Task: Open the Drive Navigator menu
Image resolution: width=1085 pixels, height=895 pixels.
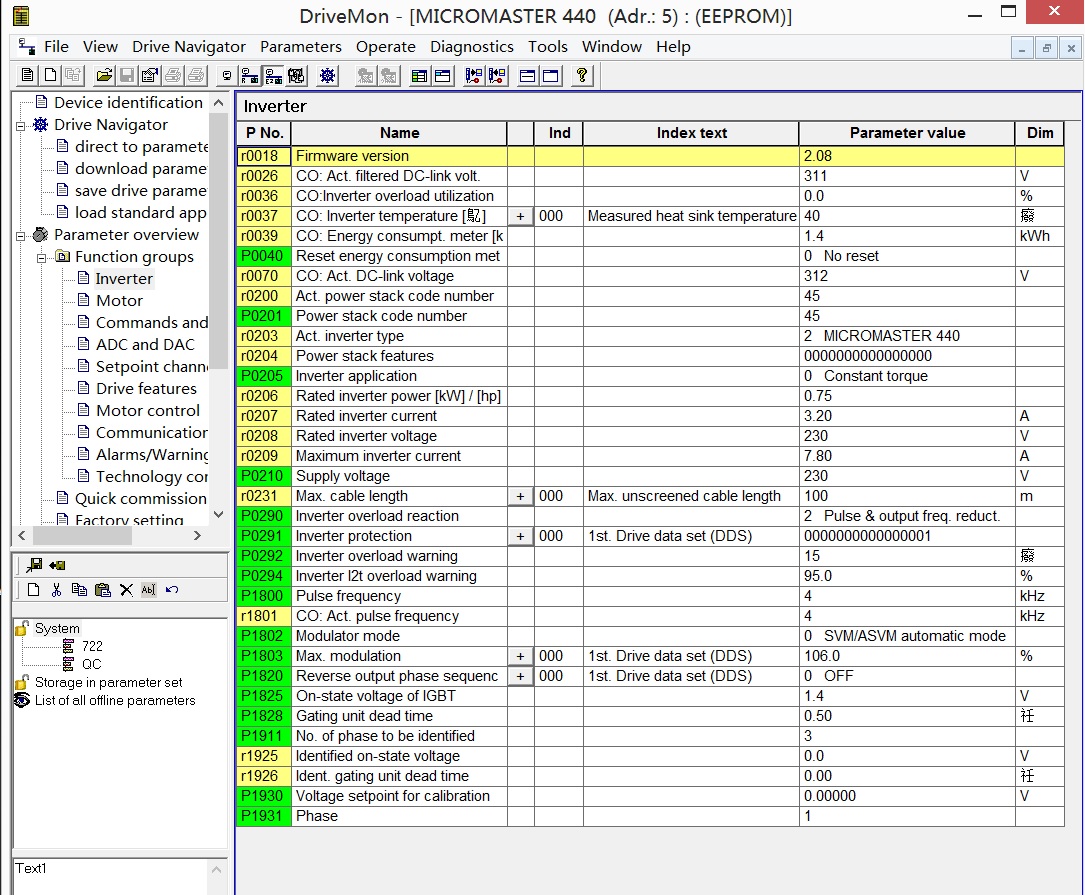Action: pyautogui.click(x=189, y=46)
